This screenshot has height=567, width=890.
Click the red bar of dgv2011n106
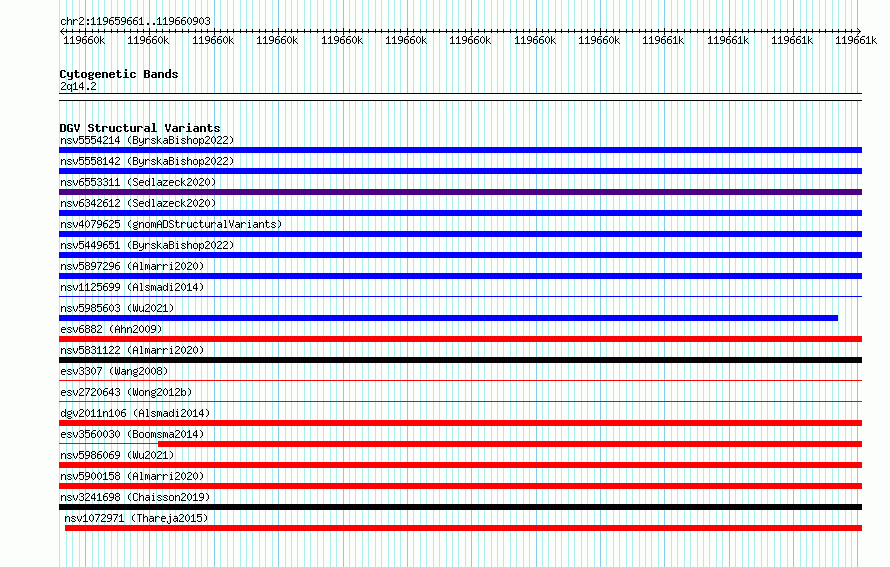pyautogui.click(x=460, y=423)
